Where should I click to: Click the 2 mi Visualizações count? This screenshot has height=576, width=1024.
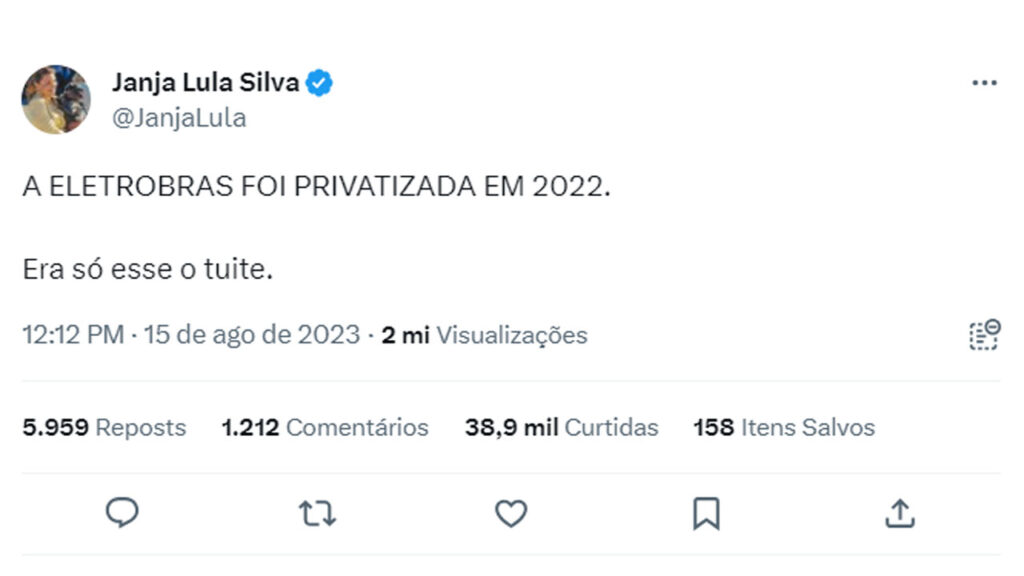click(x=485, y=335)
